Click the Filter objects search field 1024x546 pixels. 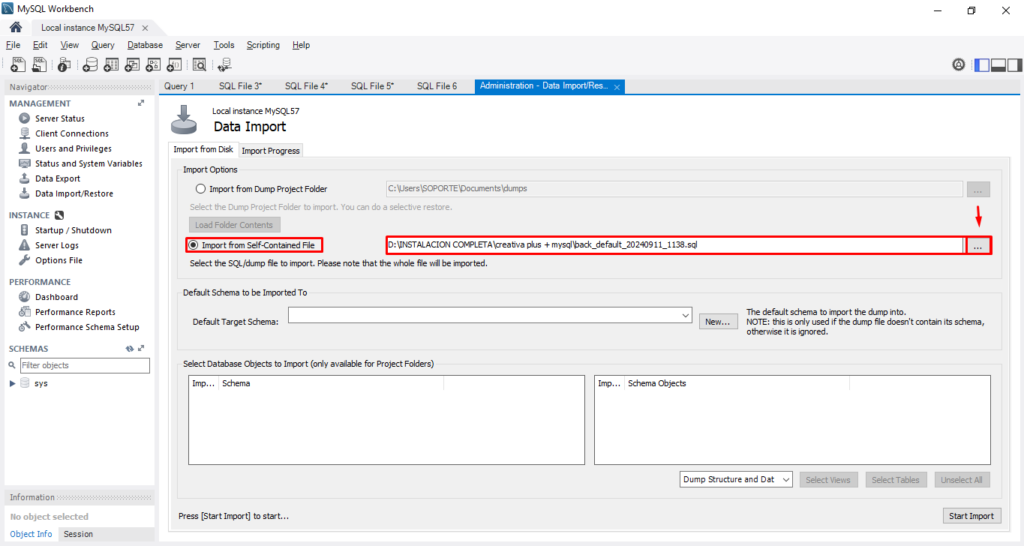coord(84,365)
